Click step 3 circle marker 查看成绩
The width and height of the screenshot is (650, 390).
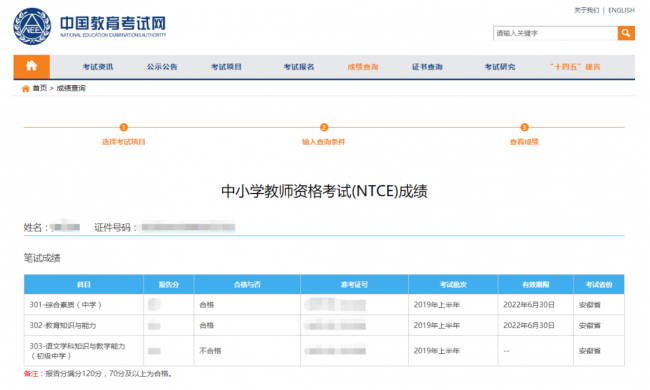click(524, 127)
